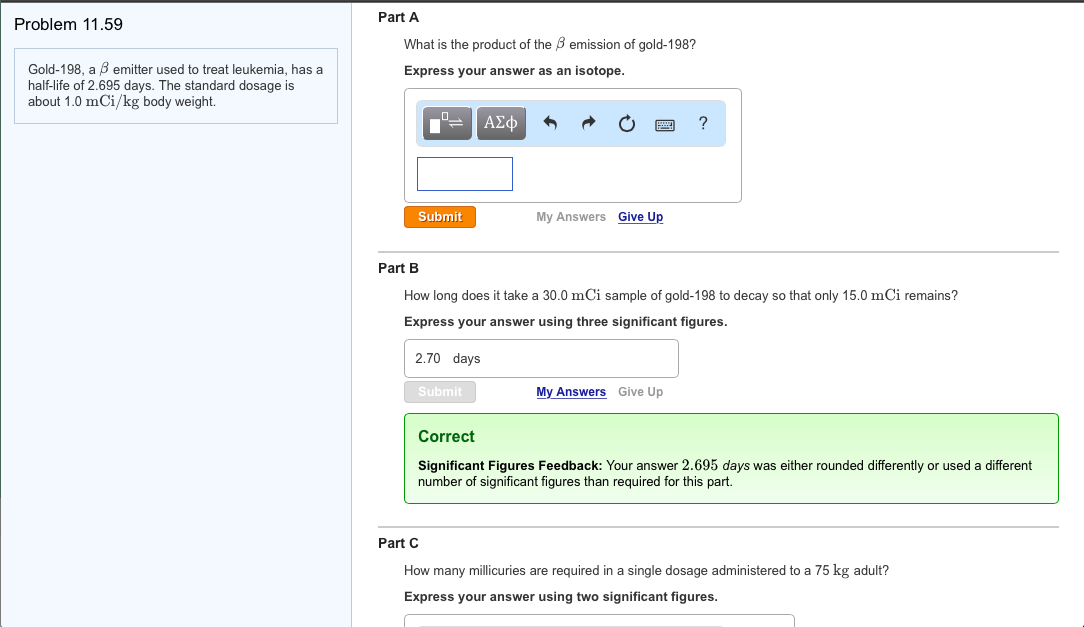Image resolution: width=1084 pixels, height=627 pixels.
Task: Click the undo arrow in answer toolbar
Action: click(x=549, y=124)
